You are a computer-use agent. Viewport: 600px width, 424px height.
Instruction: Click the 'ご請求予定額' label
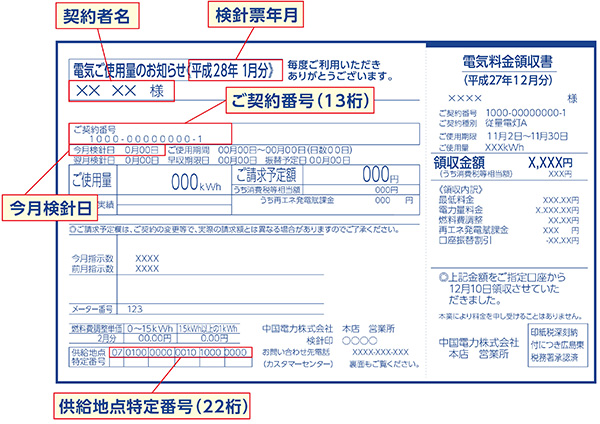(x=266, y=175)
